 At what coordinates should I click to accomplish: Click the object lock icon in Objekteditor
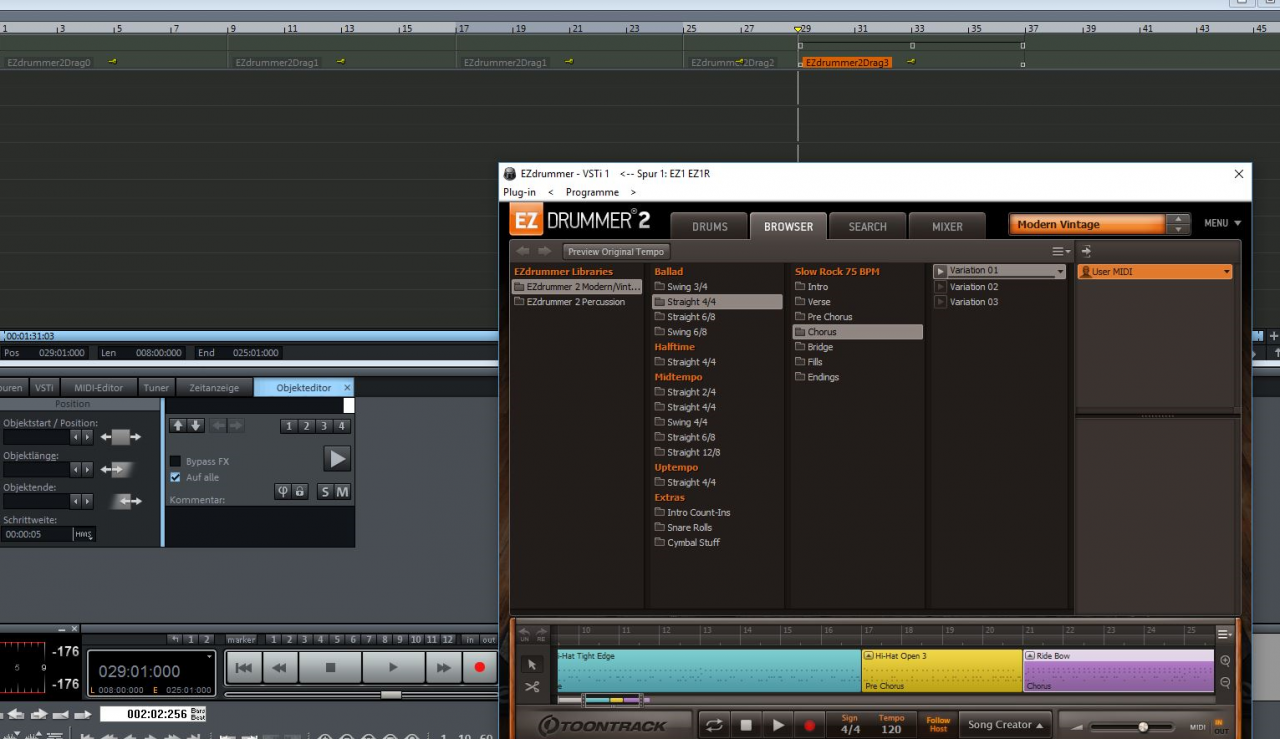[x=299, y=491]
